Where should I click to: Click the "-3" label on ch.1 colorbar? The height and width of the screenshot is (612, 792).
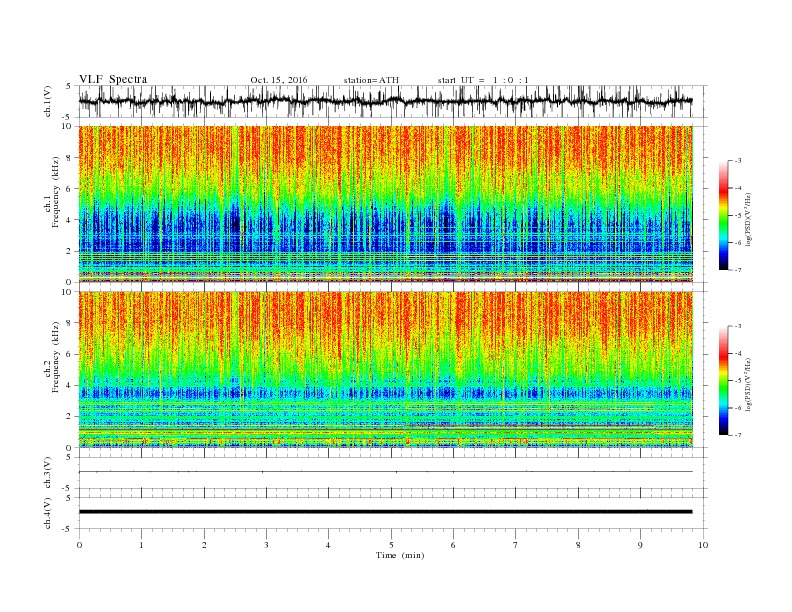[737, 161]
